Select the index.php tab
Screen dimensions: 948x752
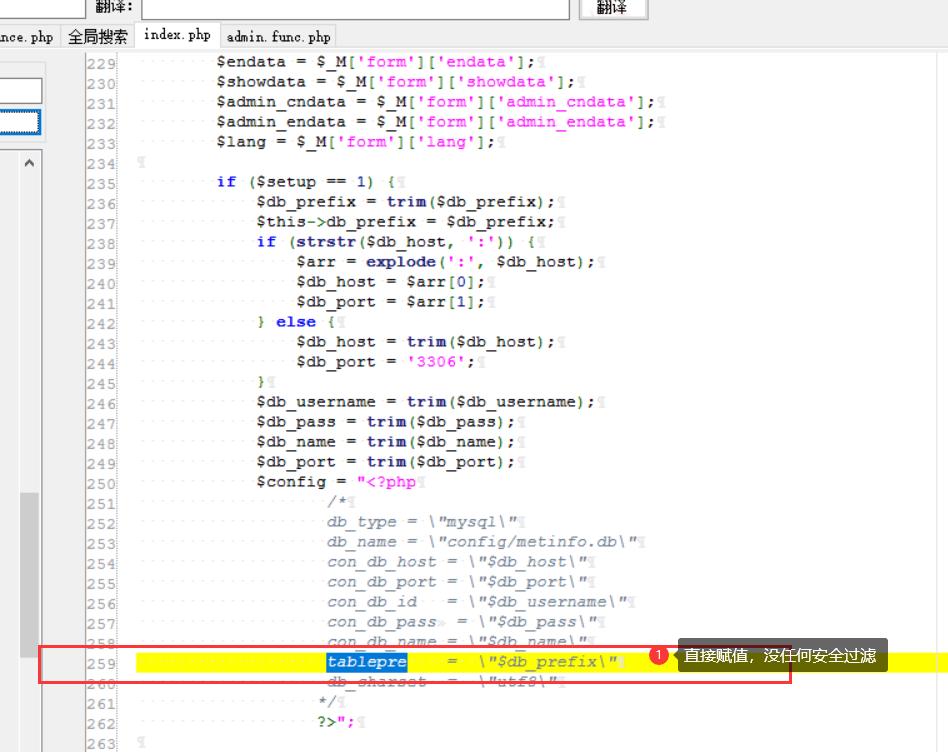coord(177,35)
